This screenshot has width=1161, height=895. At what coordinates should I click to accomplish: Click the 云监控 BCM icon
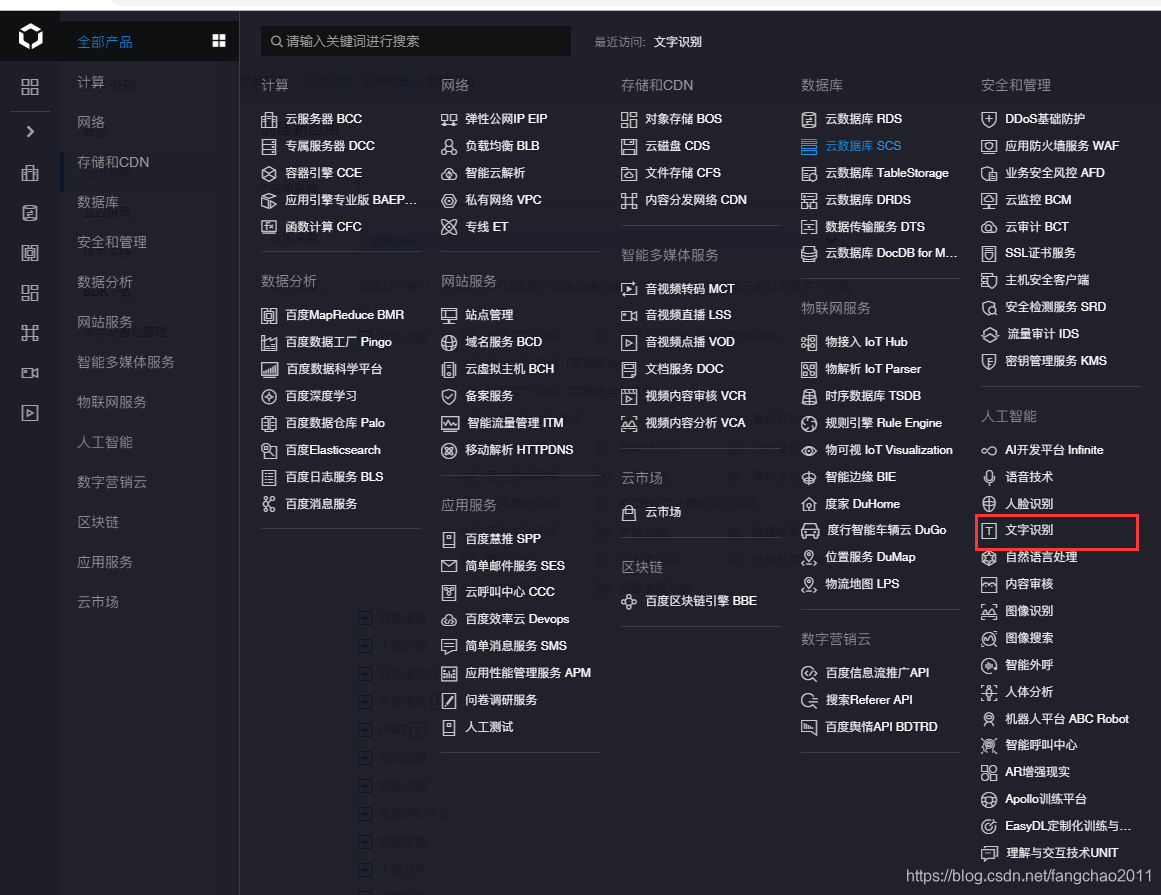[x=988, y=200]
